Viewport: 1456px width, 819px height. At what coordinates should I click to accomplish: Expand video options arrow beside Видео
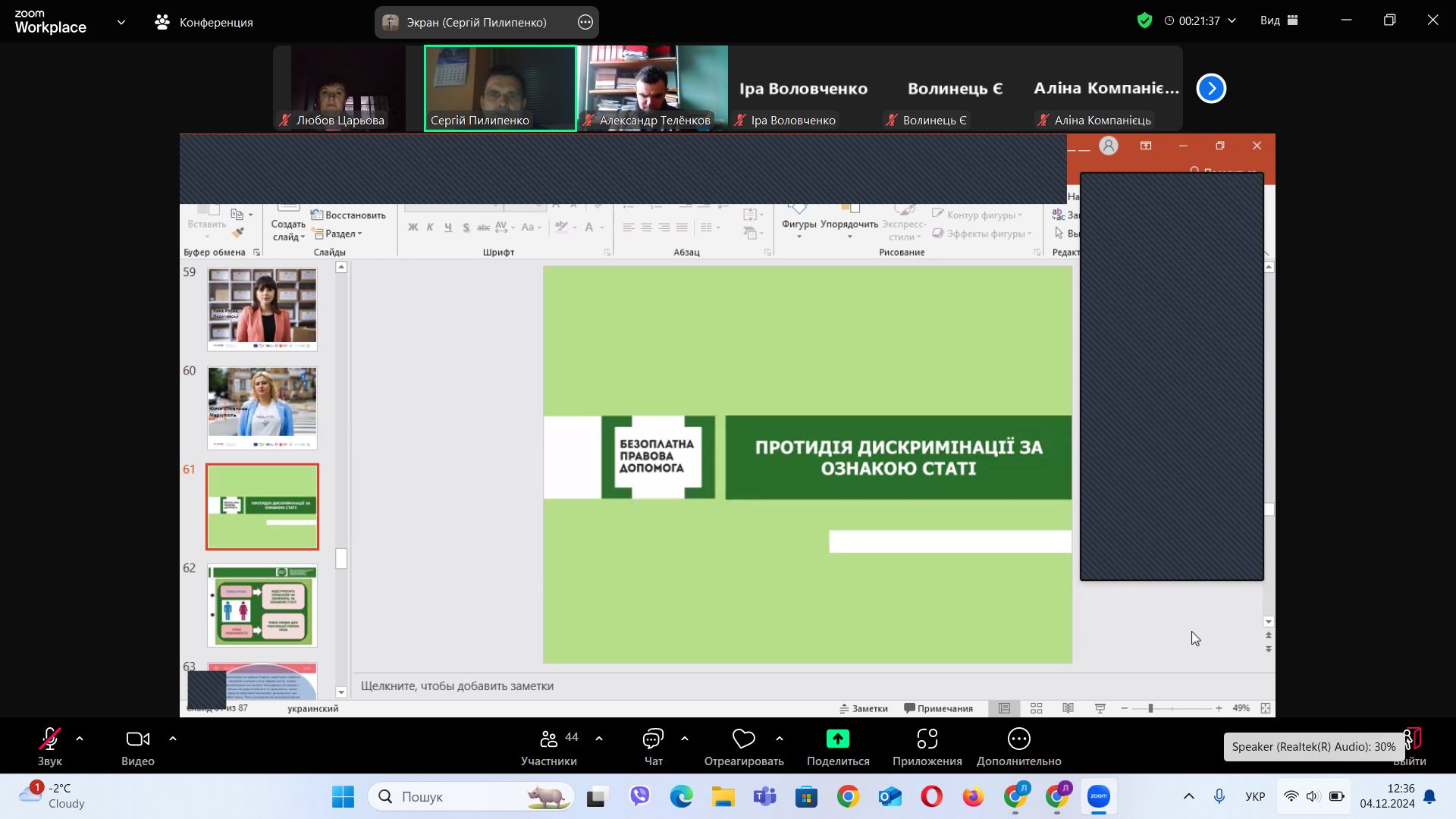(x=173, y=739)
